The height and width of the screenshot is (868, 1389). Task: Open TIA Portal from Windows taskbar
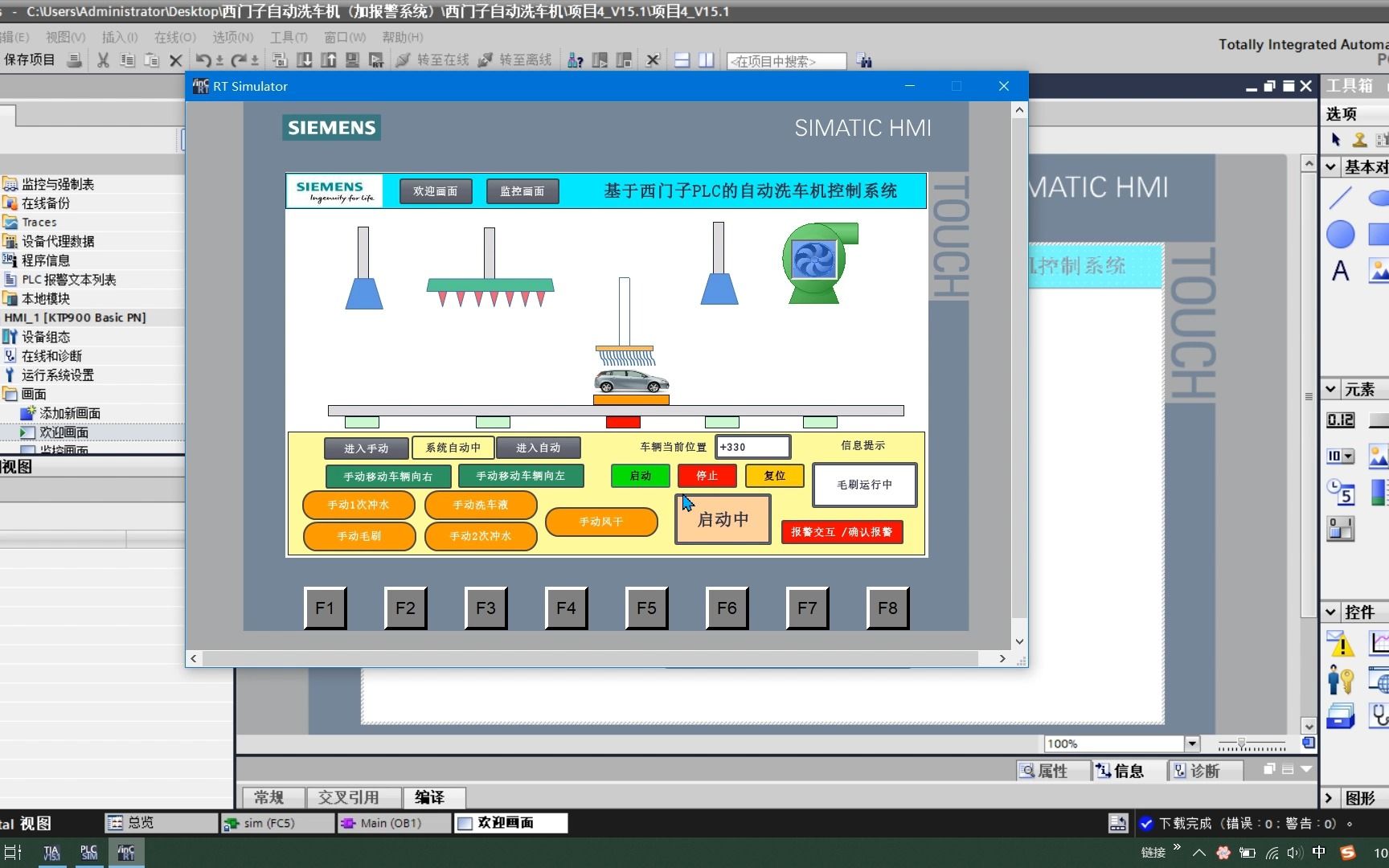tap(51, 853)
